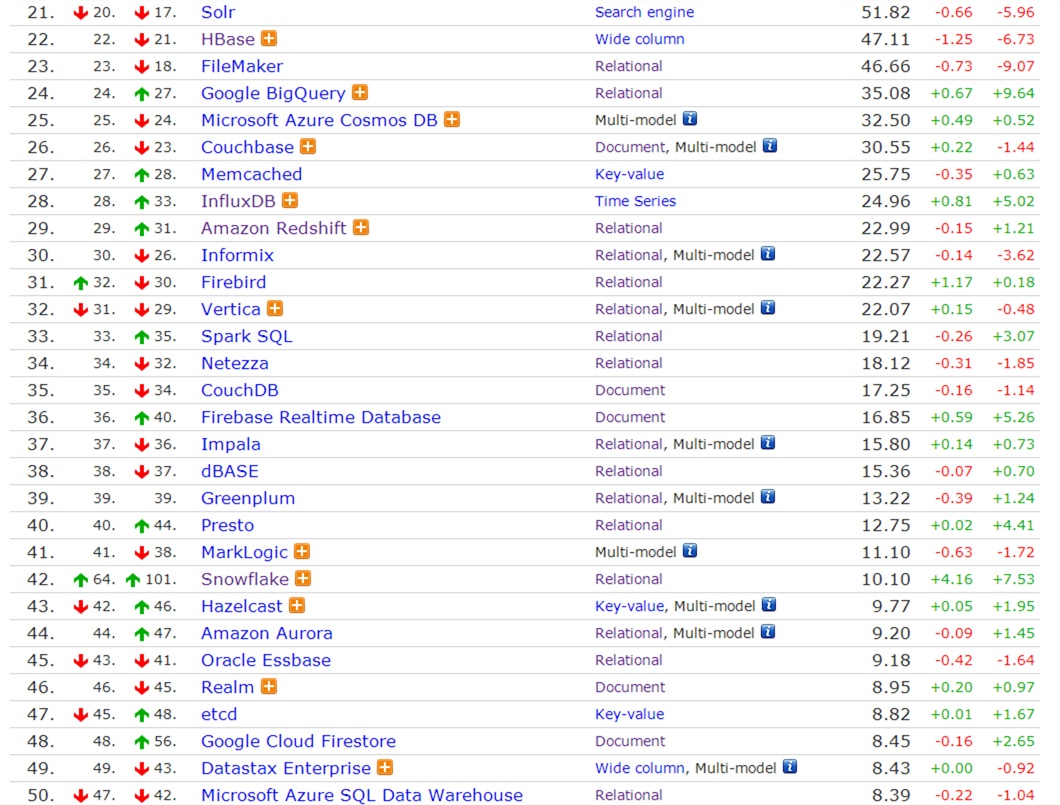
Task: Open the dBASE link
Action: coord(230,471)
